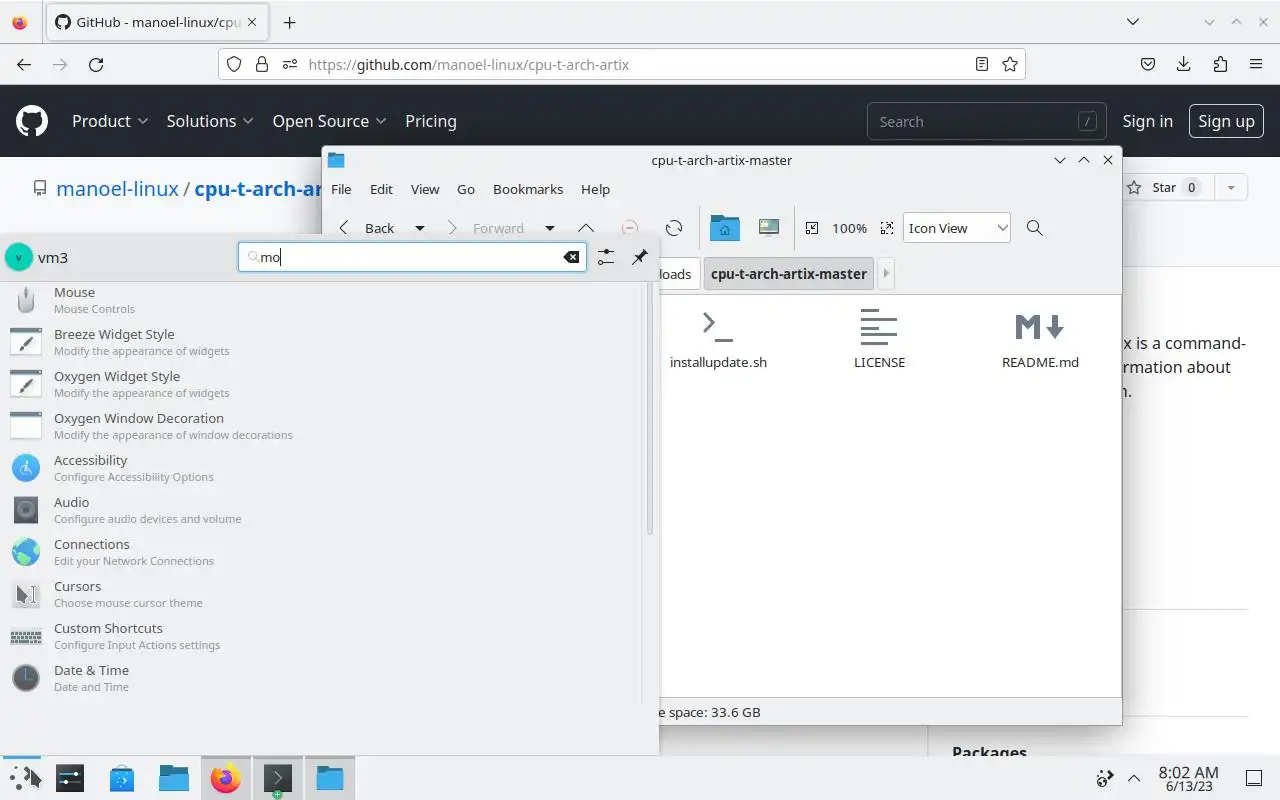Open Firefox extensions menu
Viewport: 1280px width, 800px height.
pyautogui.click(x=1220, y=64)
